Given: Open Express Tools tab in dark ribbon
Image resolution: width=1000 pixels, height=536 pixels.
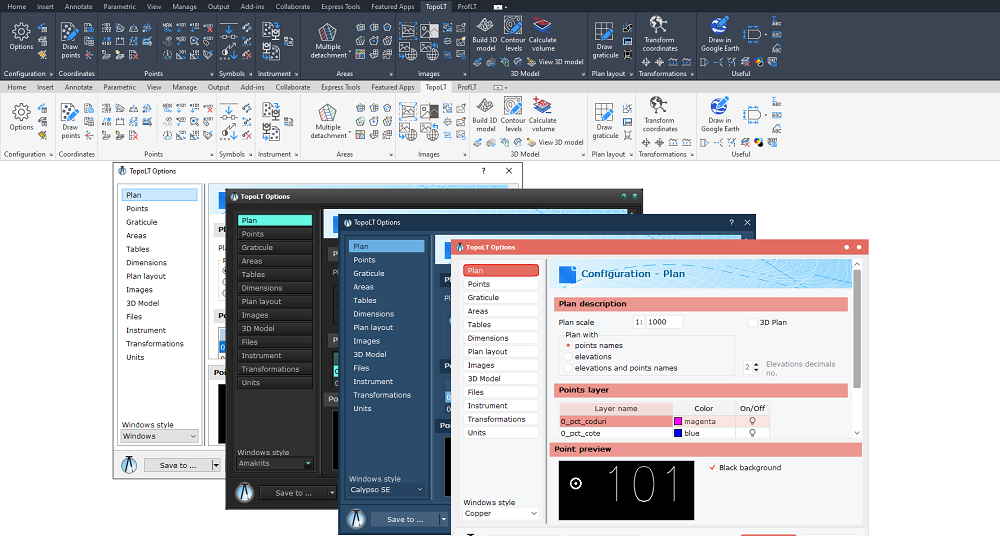Looking at the screenshot, I should coord(341,6).
